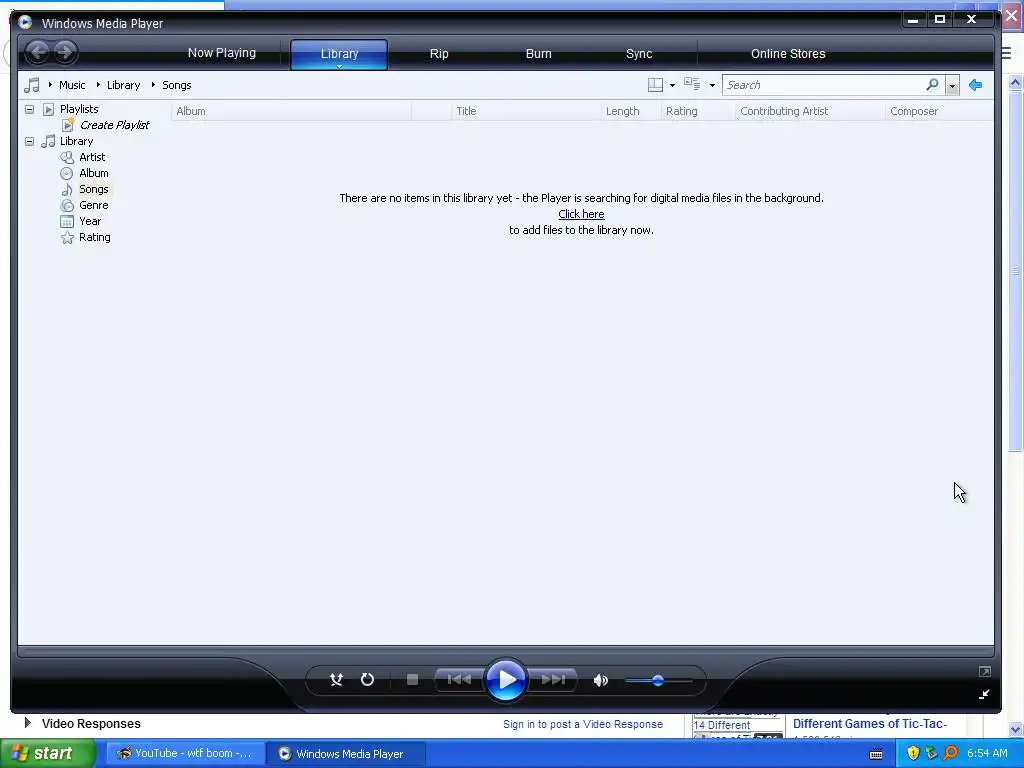Select Year in the Library tree

click(90, 221)
